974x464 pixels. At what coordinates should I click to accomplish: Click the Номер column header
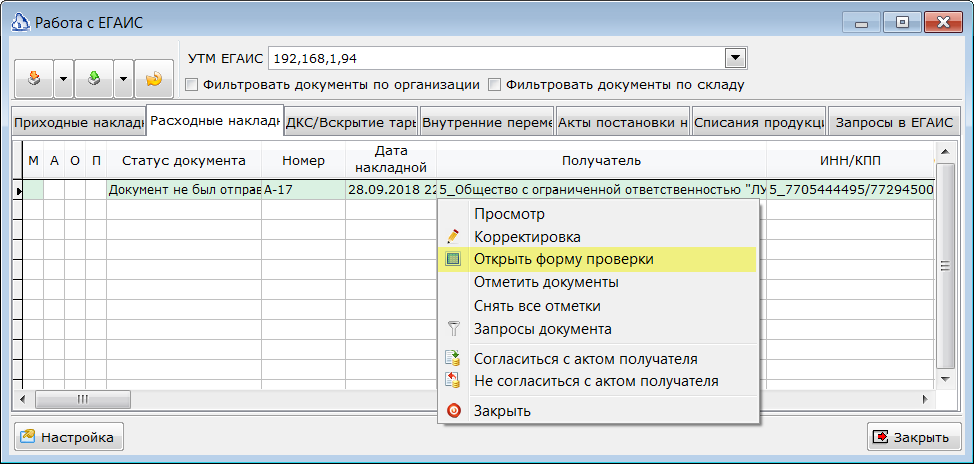pyautogui.click(x=303, y=161)
